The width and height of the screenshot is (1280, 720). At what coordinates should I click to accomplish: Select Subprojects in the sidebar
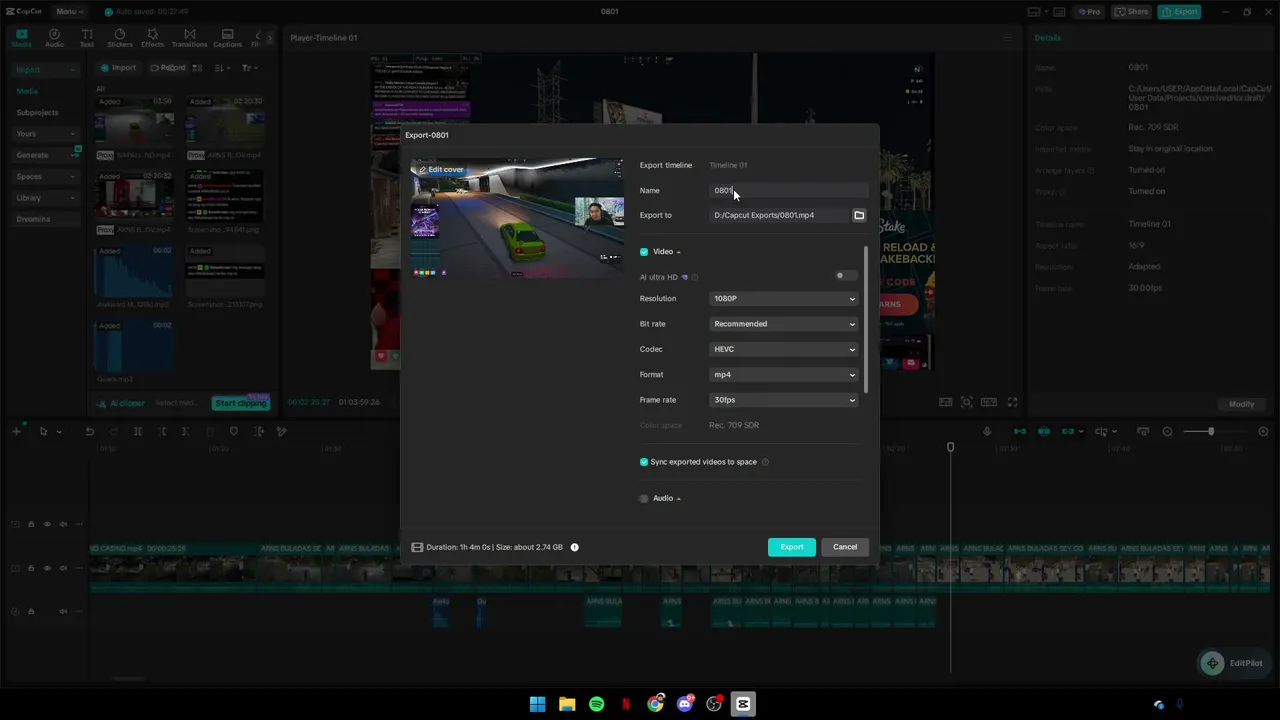pos(38,112)
